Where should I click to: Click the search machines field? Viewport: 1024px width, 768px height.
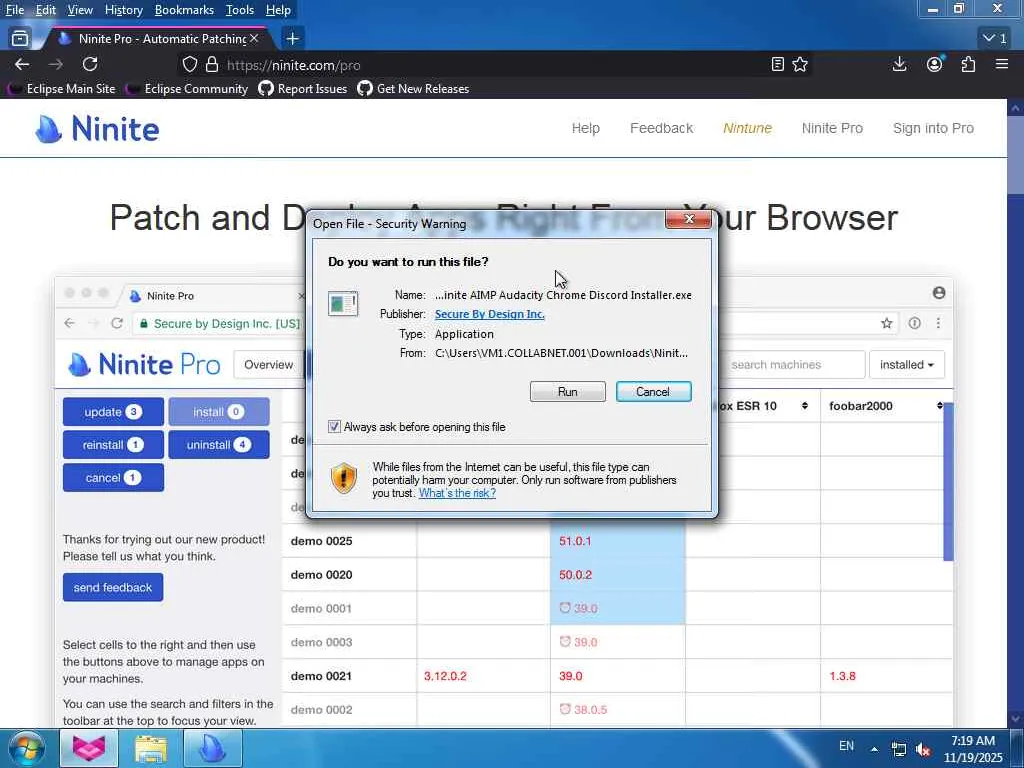pos(793,365)
